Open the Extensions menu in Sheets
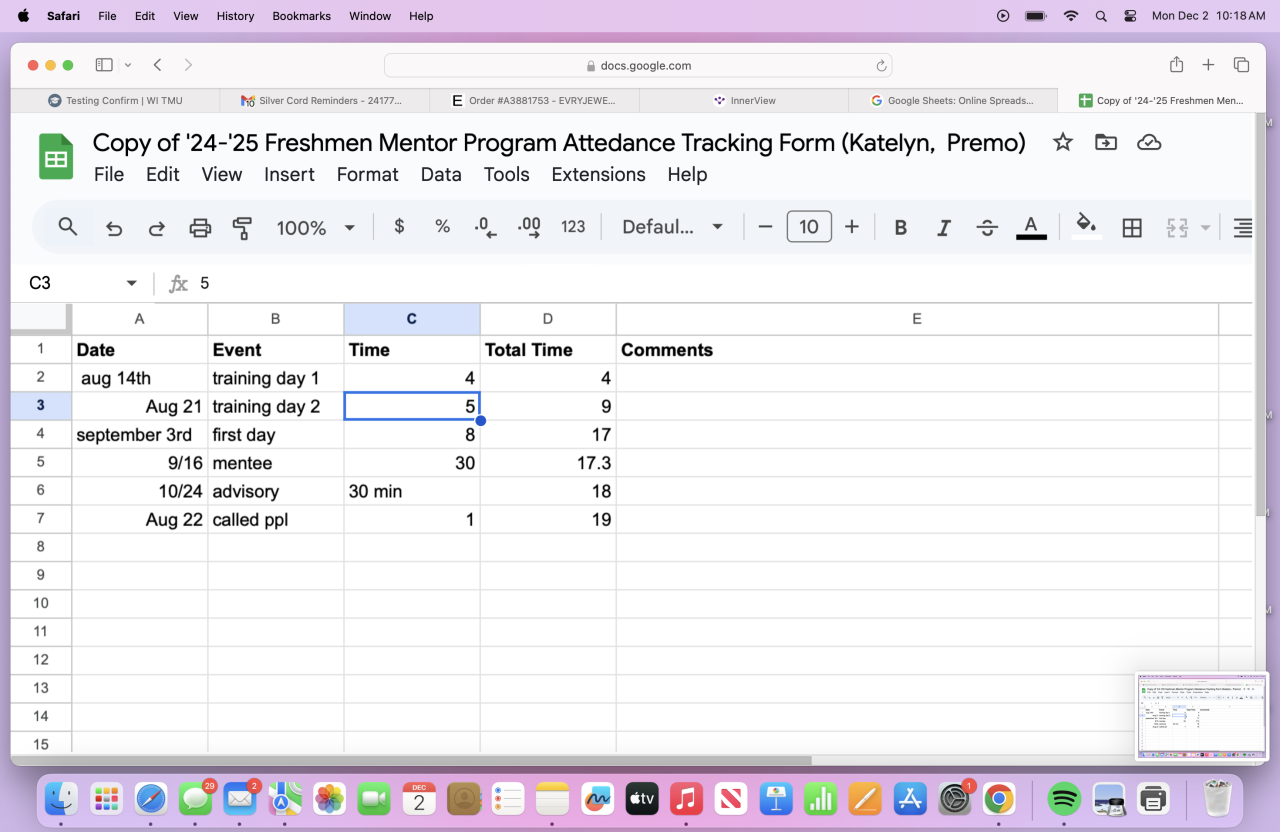The width and height of the screenshot is (1280, 832). (599, 174)
